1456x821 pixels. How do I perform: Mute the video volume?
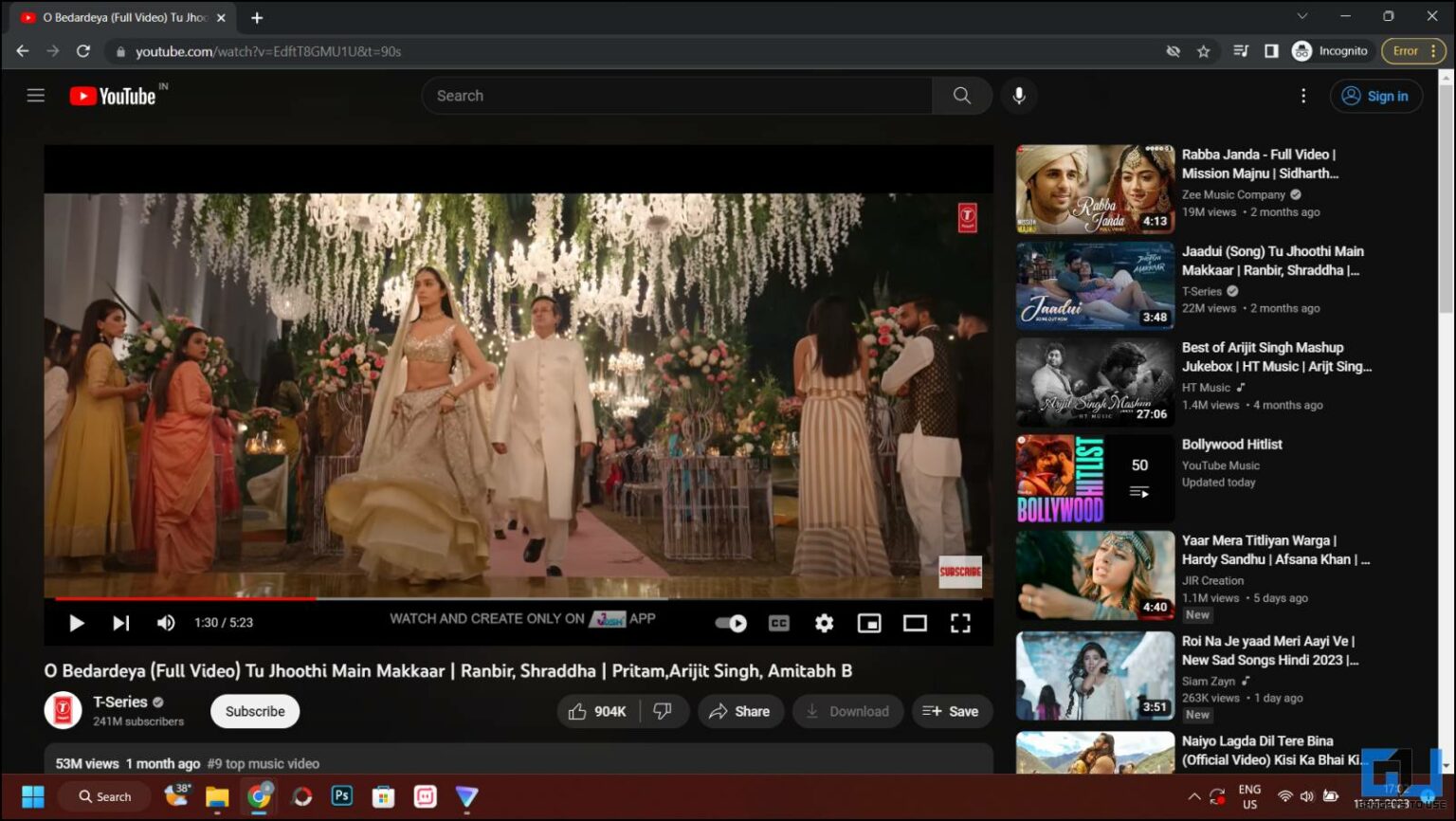[x=166, y=623]
